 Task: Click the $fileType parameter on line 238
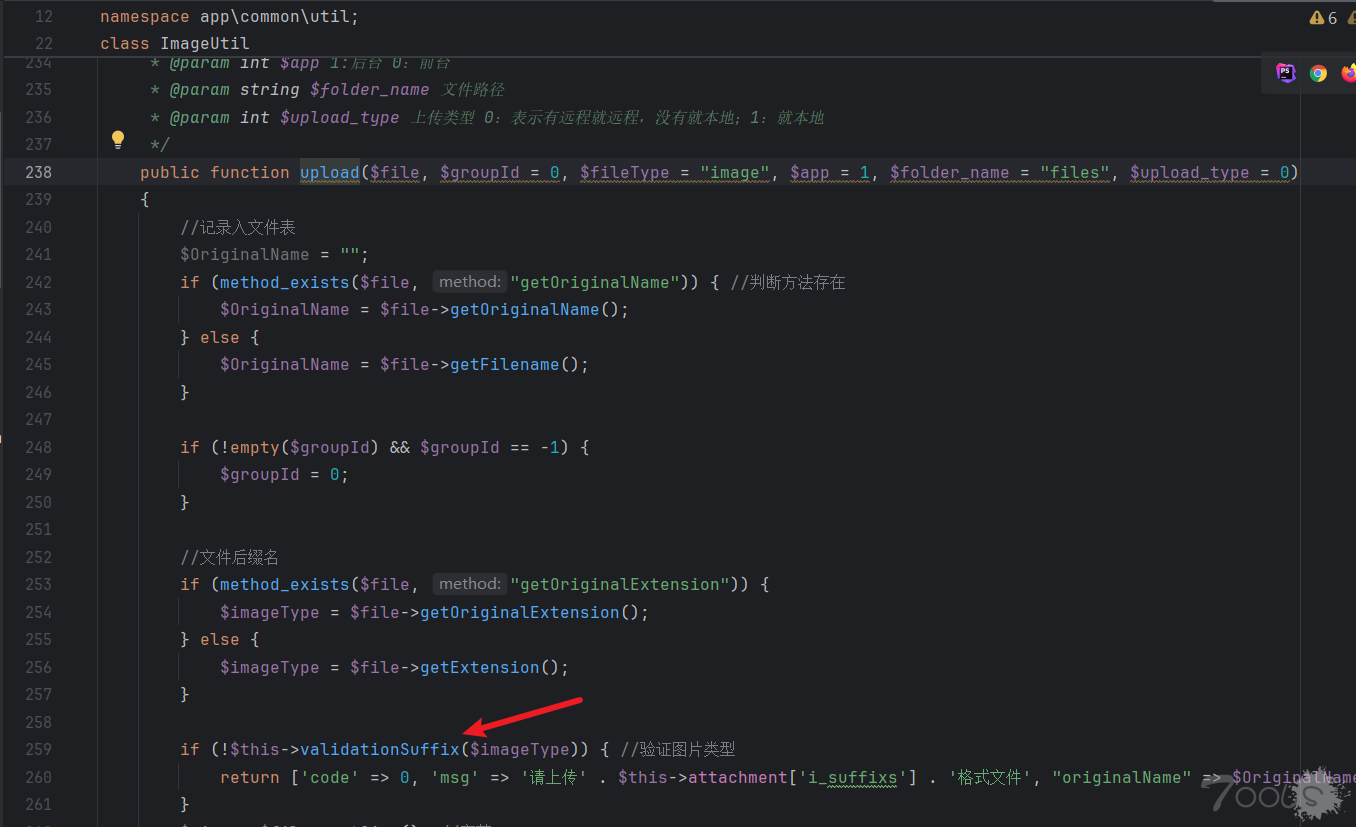click(x=625, y=172)
